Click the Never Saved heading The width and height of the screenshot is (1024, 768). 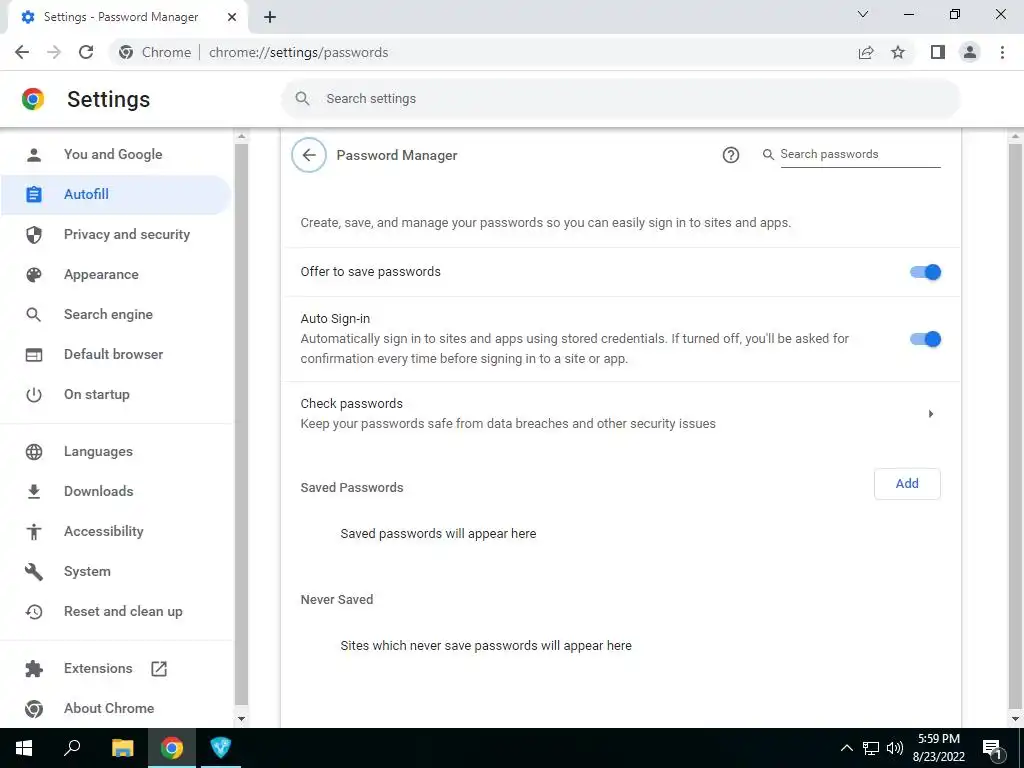click(337, 600)
